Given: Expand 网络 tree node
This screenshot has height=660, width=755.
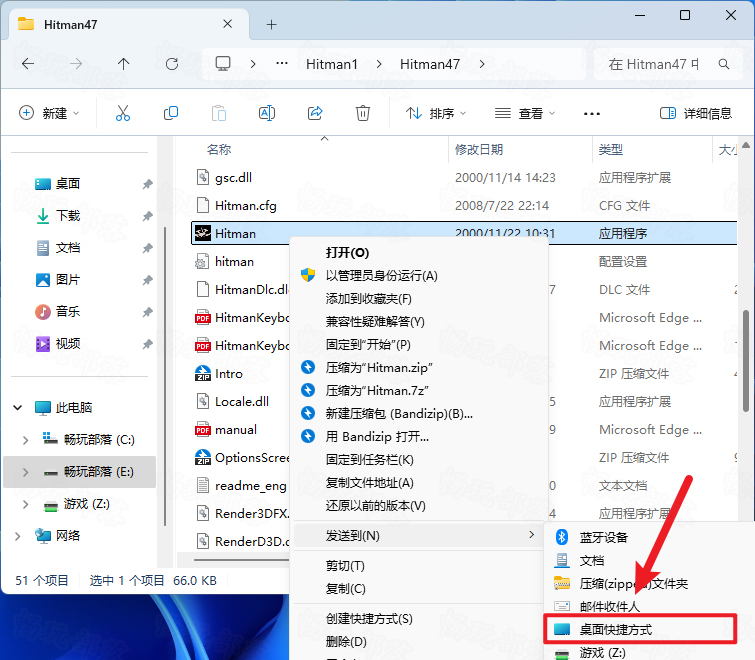Looking at the screenshot, I should coord(17,536).
